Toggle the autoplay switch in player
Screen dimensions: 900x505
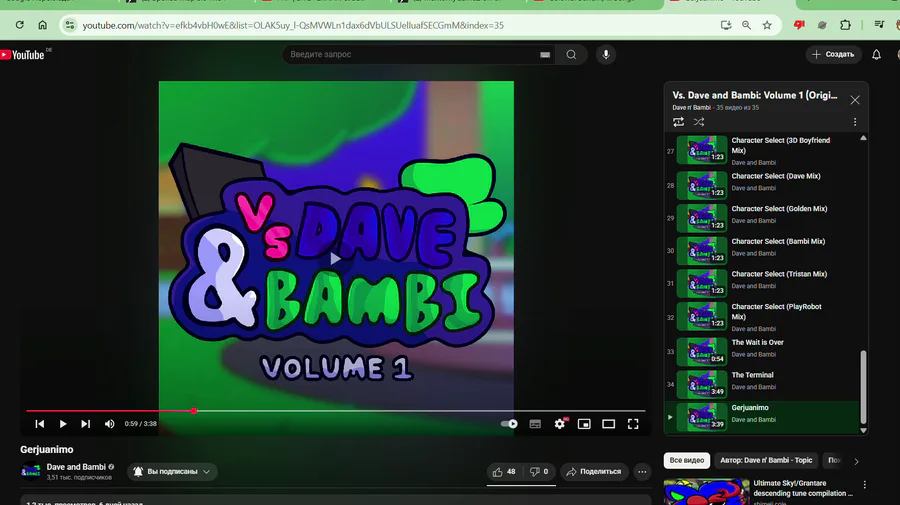(x=509, y=424)
